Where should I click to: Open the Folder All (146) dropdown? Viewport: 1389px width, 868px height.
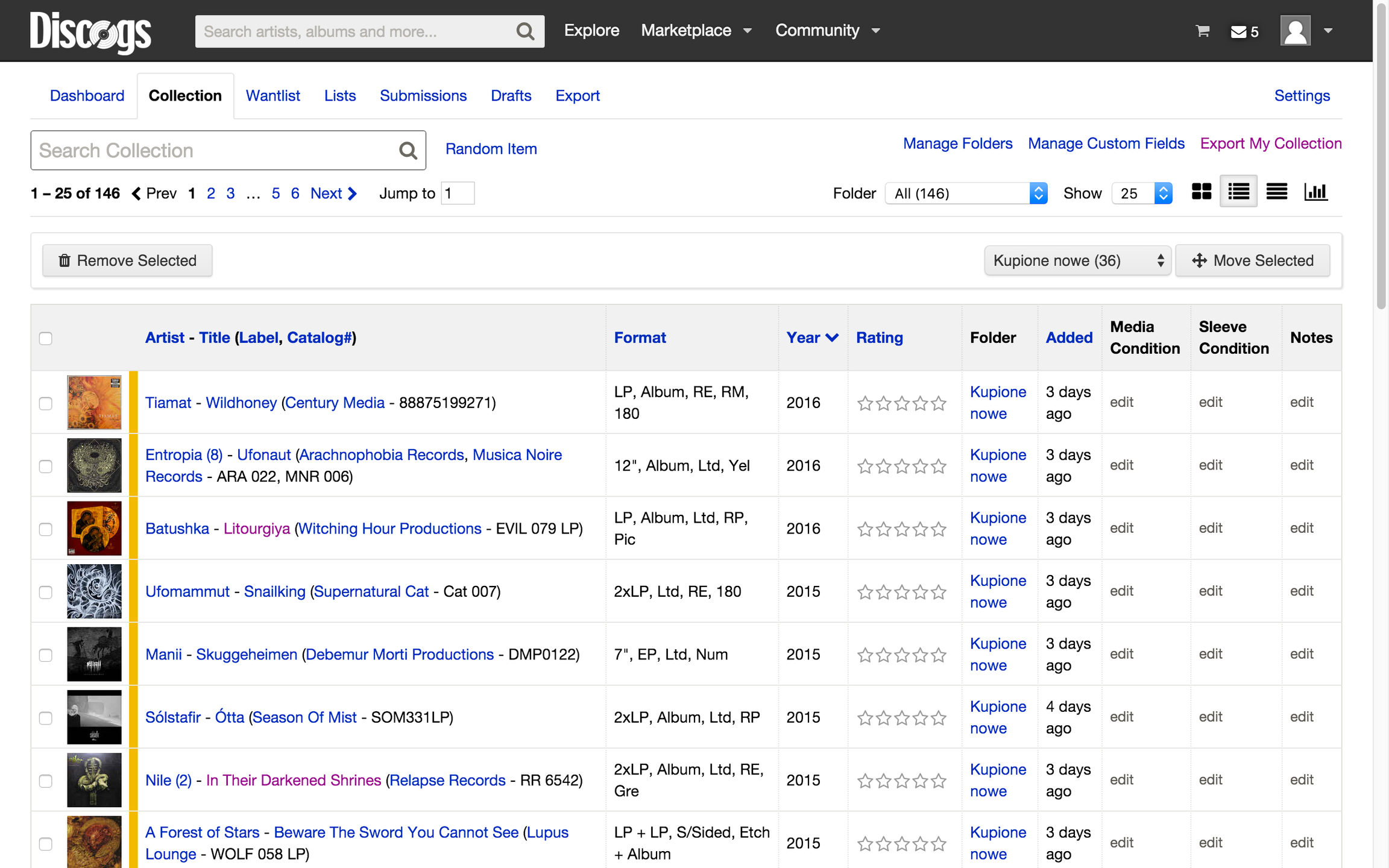click(966, 193)
